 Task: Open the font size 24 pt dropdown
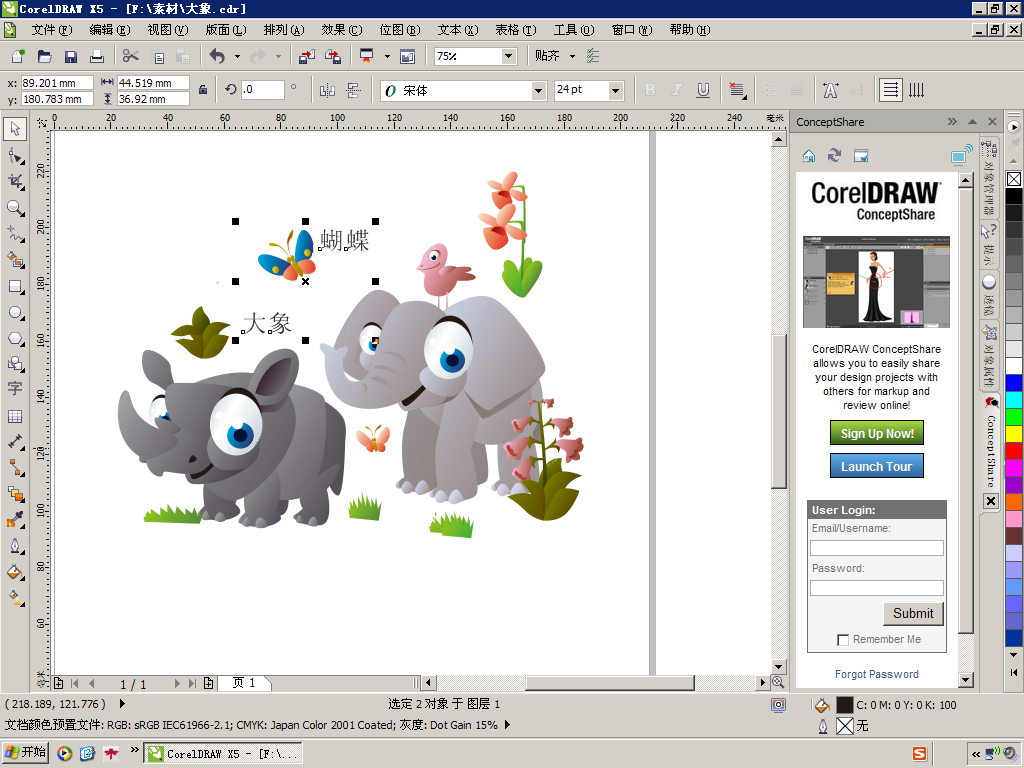pyautogui.click(x=615, y=91)
